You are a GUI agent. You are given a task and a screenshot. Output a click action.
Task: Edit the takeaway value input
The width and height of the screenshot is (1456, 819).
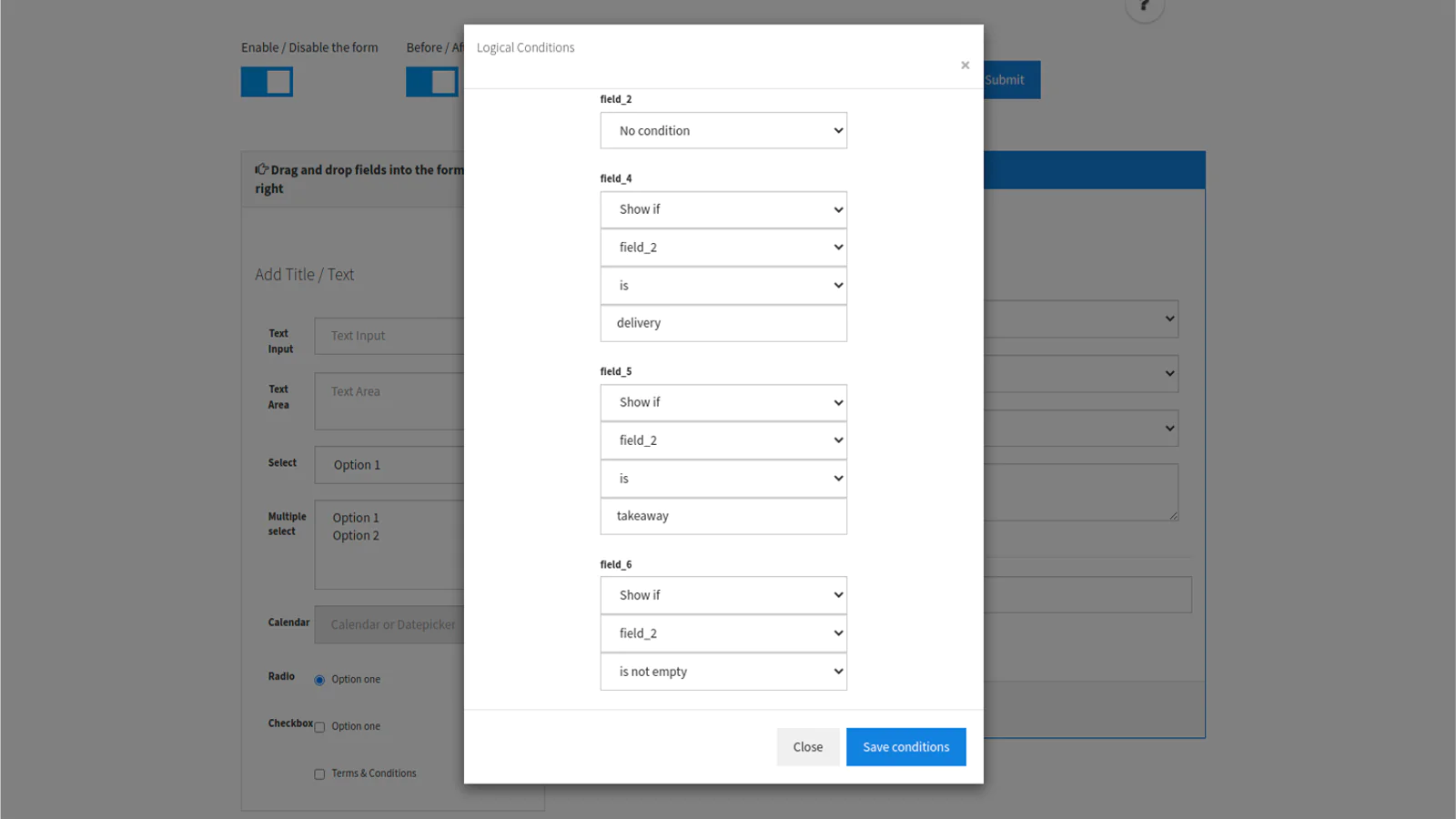point(723,516)
